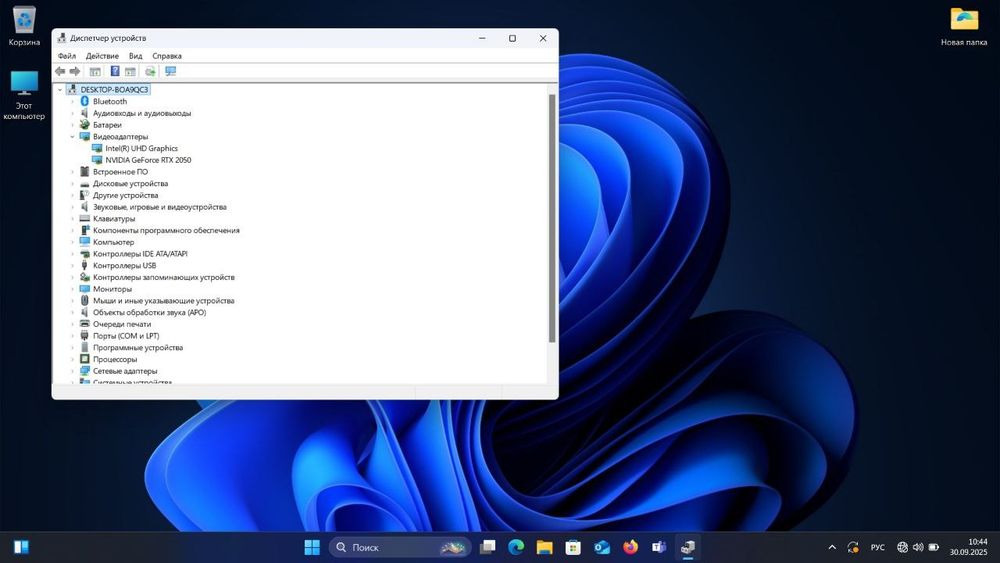The height and width of the screenshot is (563, 1000).
Task: Toggle the show/hide console tree toolbar icon
Action: (95, 72)
